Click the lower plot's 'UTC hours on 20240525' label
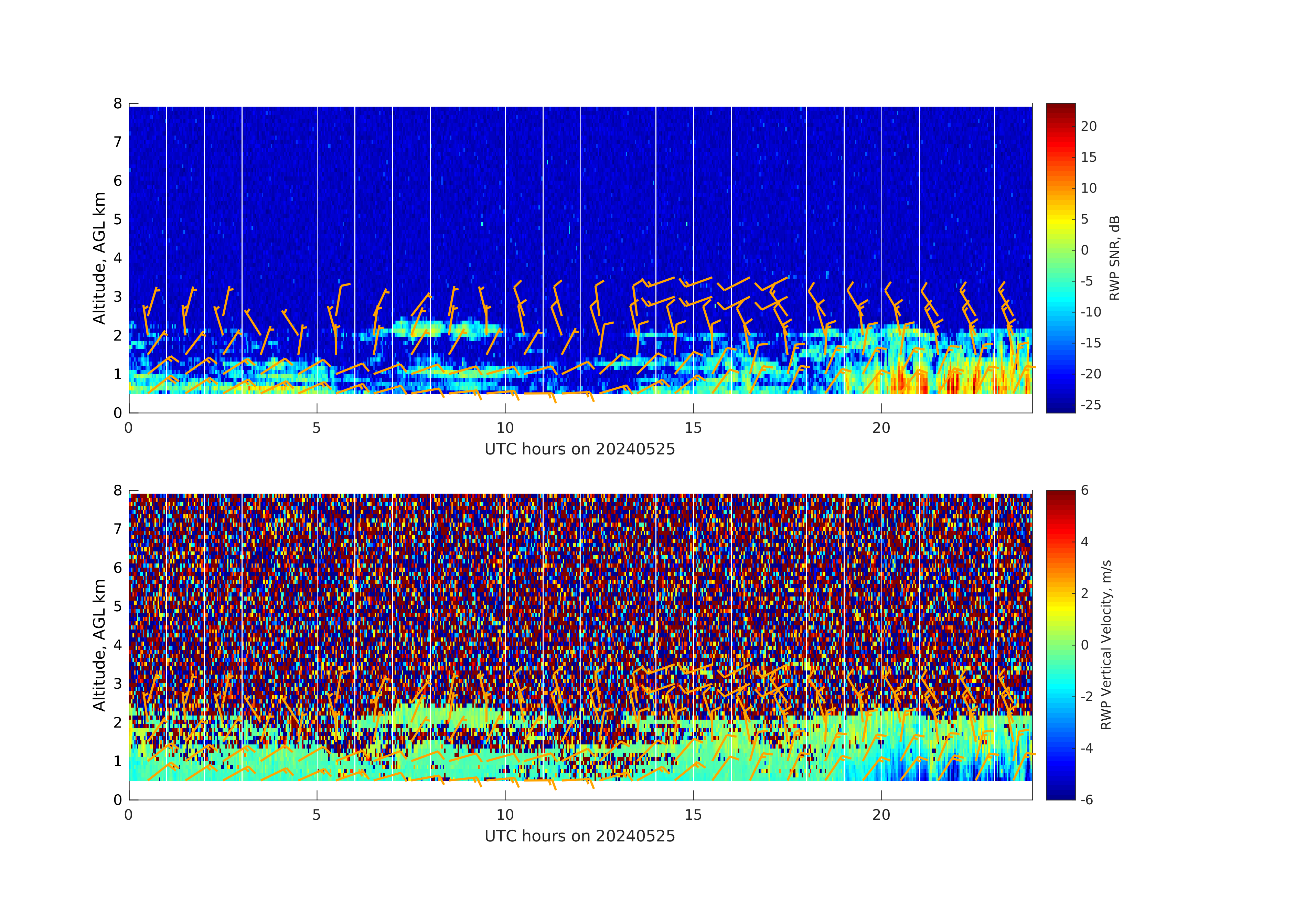 (x=580, y=836)
